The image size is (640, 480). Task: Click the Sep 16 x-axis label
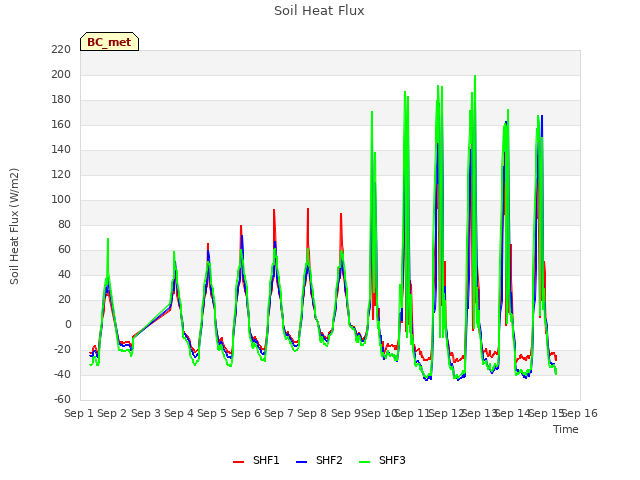coord(580,413)
